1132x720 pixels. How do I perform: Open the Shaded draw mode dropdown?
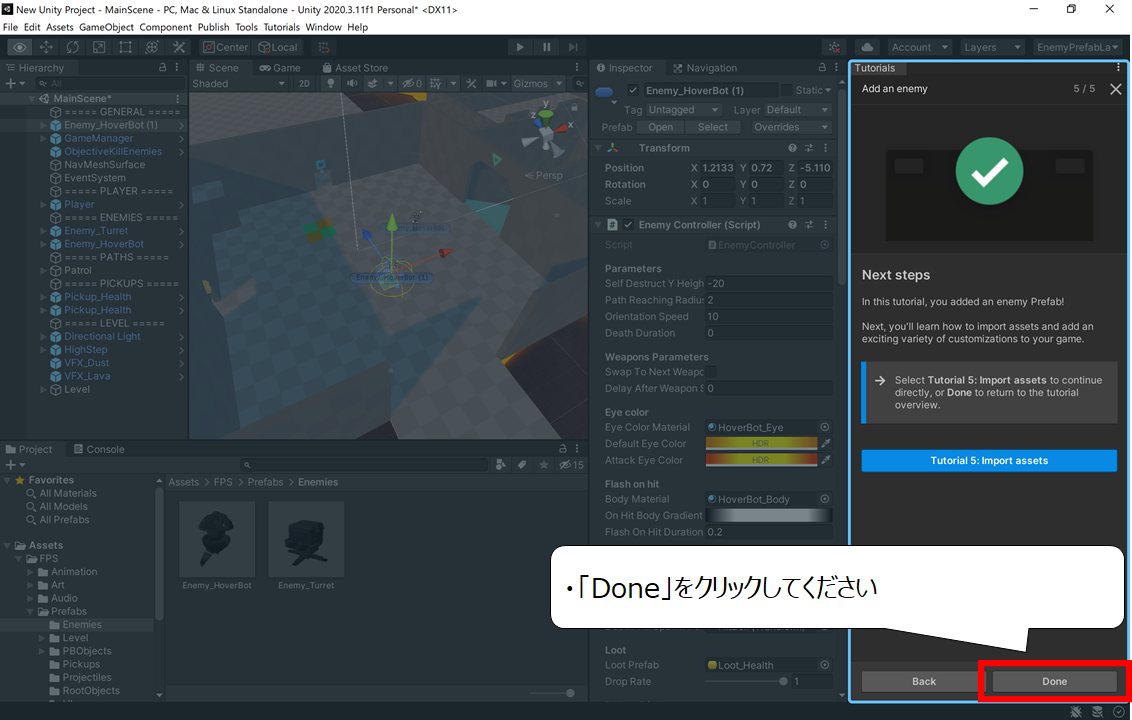pyautogui.click(x=239, y=84)
